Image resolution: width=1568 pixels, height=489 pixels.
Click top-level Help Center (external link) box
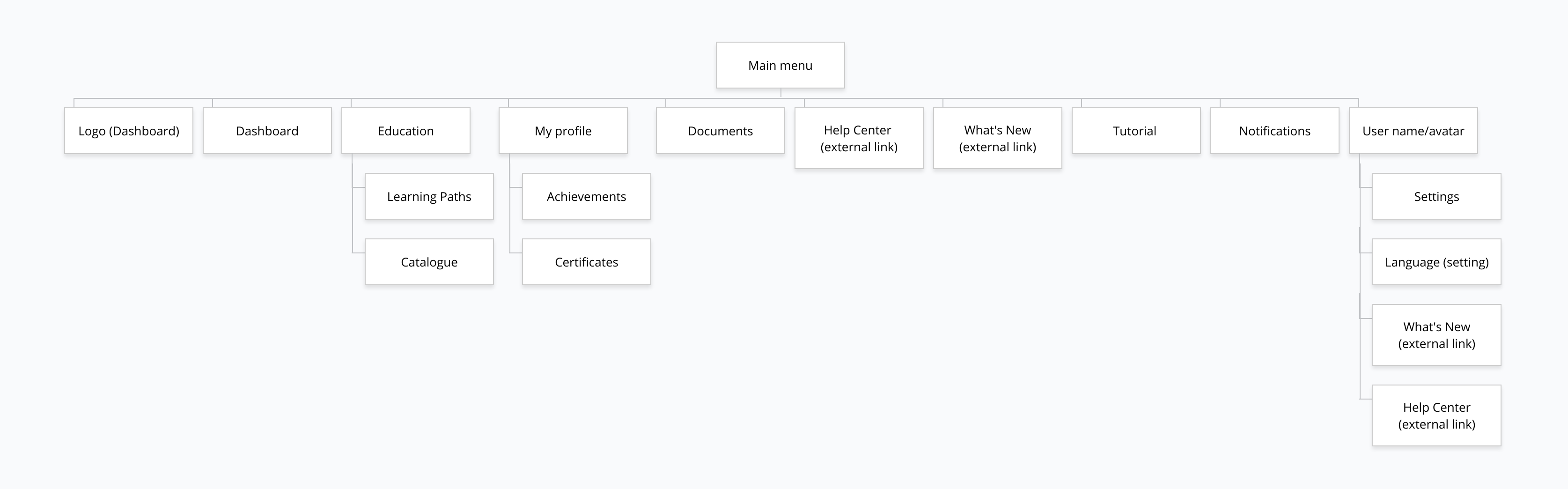click(859, 138)
